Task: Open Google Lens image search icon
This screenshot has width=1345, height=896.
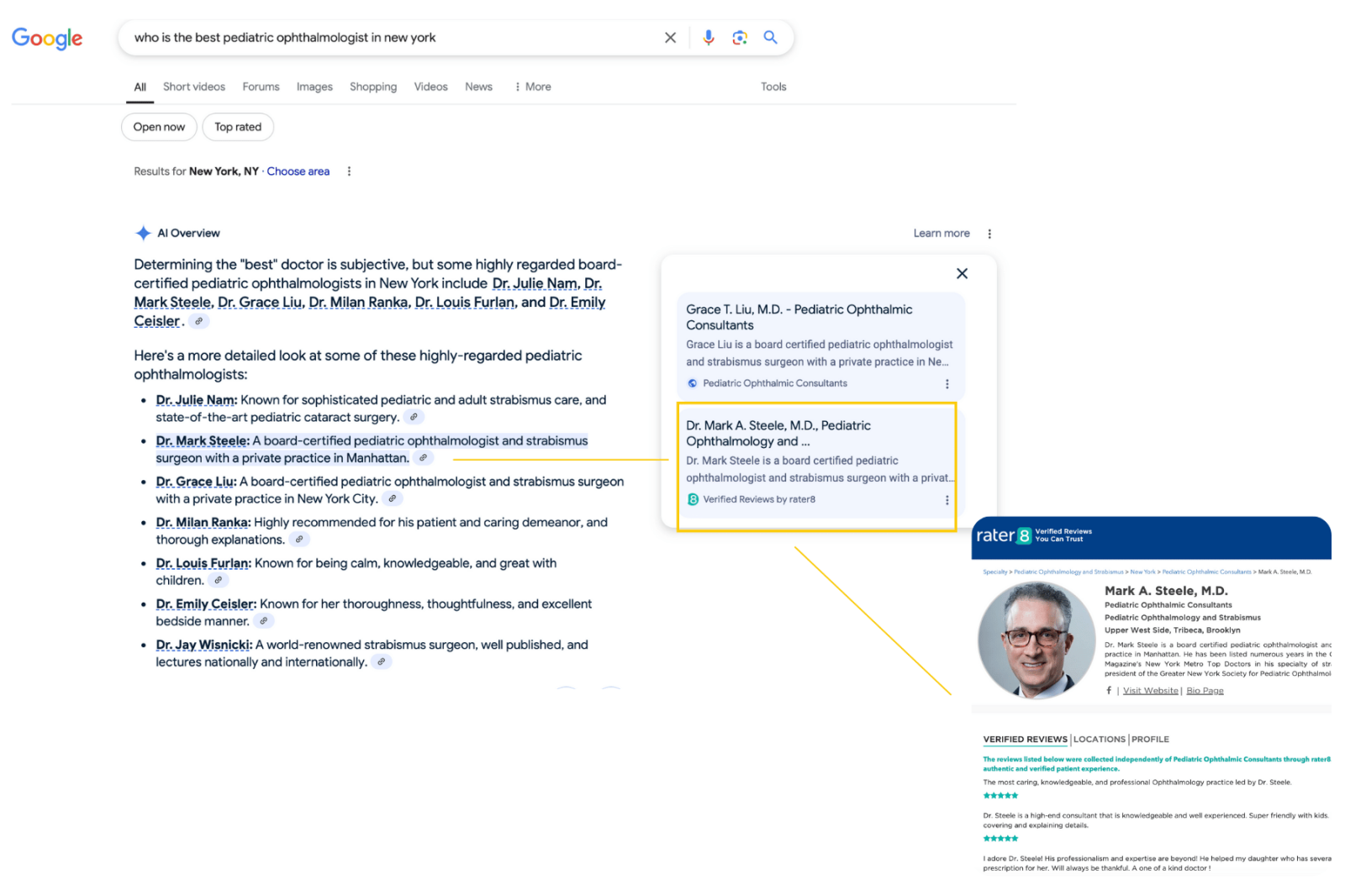Action: (x=740, y=38)
